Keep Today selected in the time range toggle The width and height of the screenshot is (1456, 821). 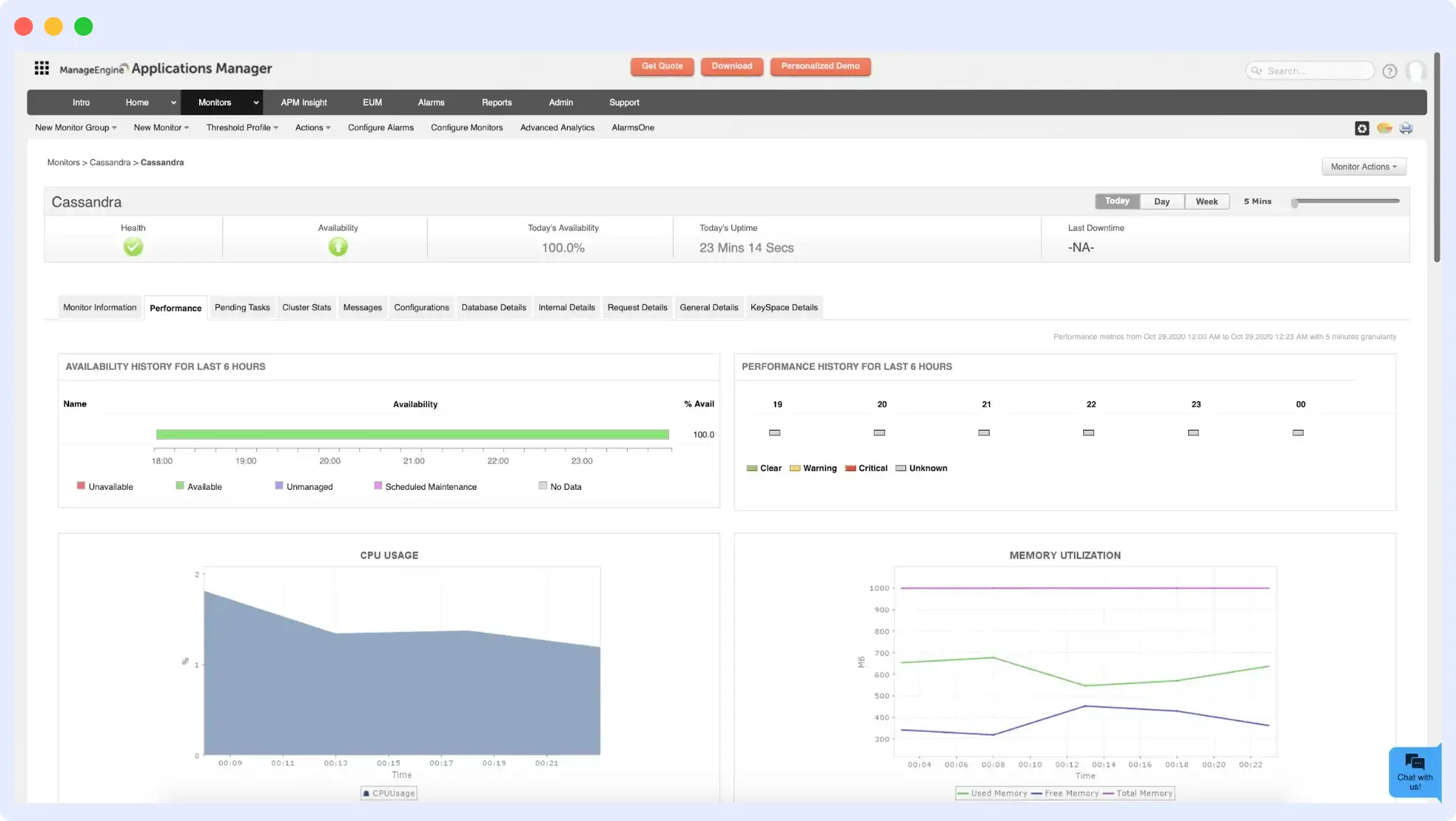pyautogui.click(x=1116, y=201)
